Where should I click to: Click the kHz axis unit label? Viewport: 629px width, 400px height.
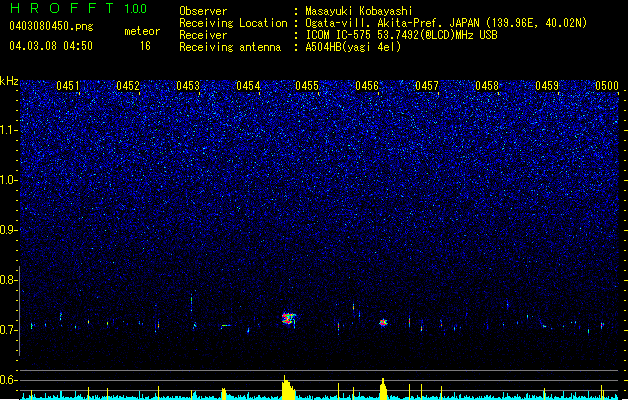pos(9,81)
